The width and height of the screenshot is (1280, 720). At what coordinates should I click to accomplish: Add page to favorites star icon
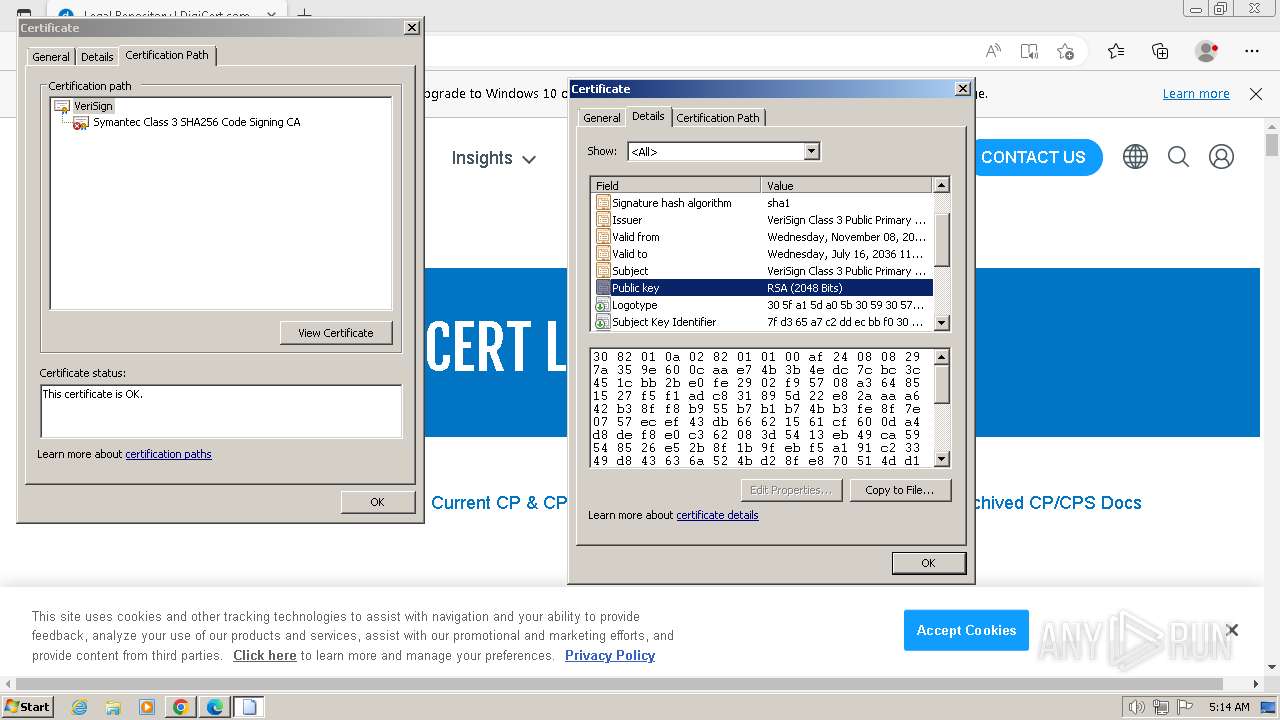click(x=1066, y=51)
